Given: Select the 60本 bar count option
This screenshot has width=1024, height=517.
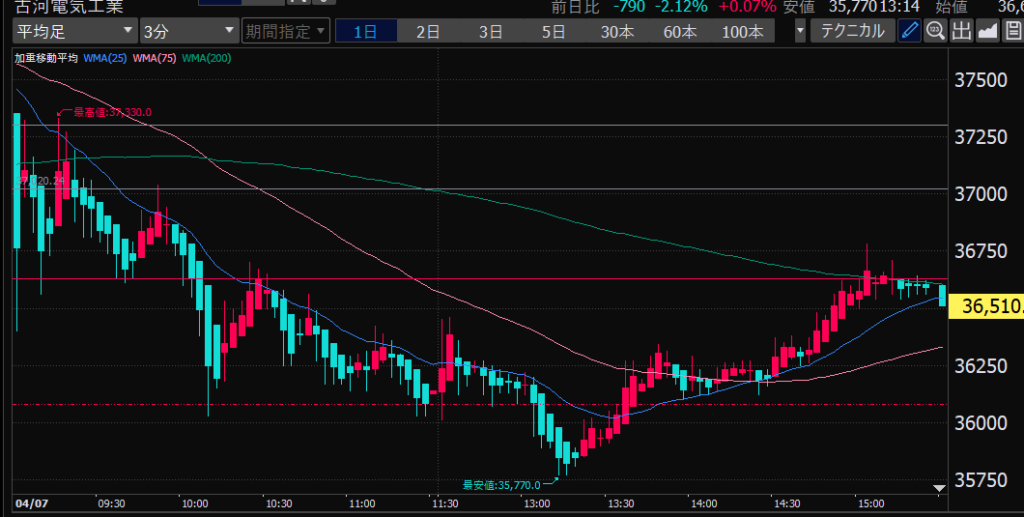Looking at the screenshot, I should coord(680,31).
